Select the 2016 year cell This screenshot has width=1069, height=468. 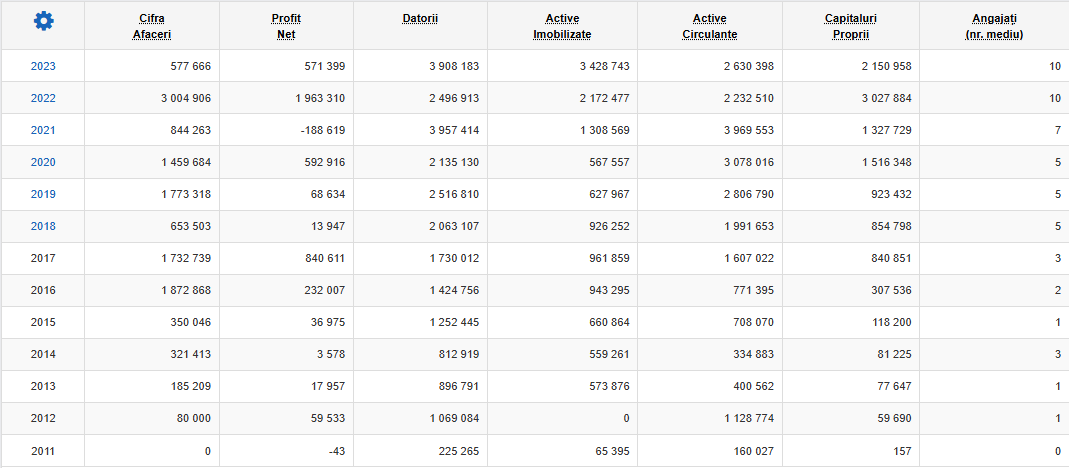point(43,291)
